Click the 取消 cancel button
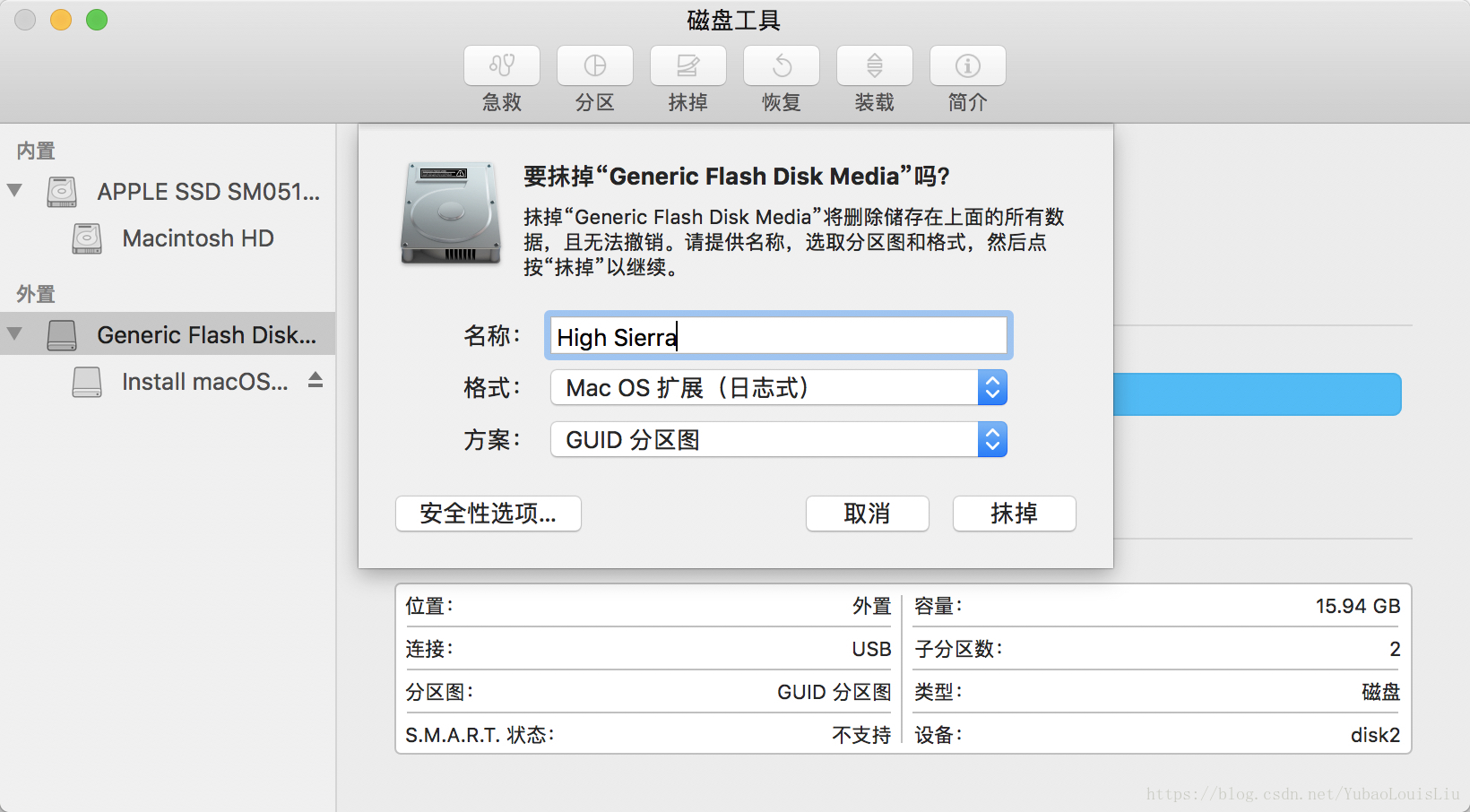 (868, 514)
